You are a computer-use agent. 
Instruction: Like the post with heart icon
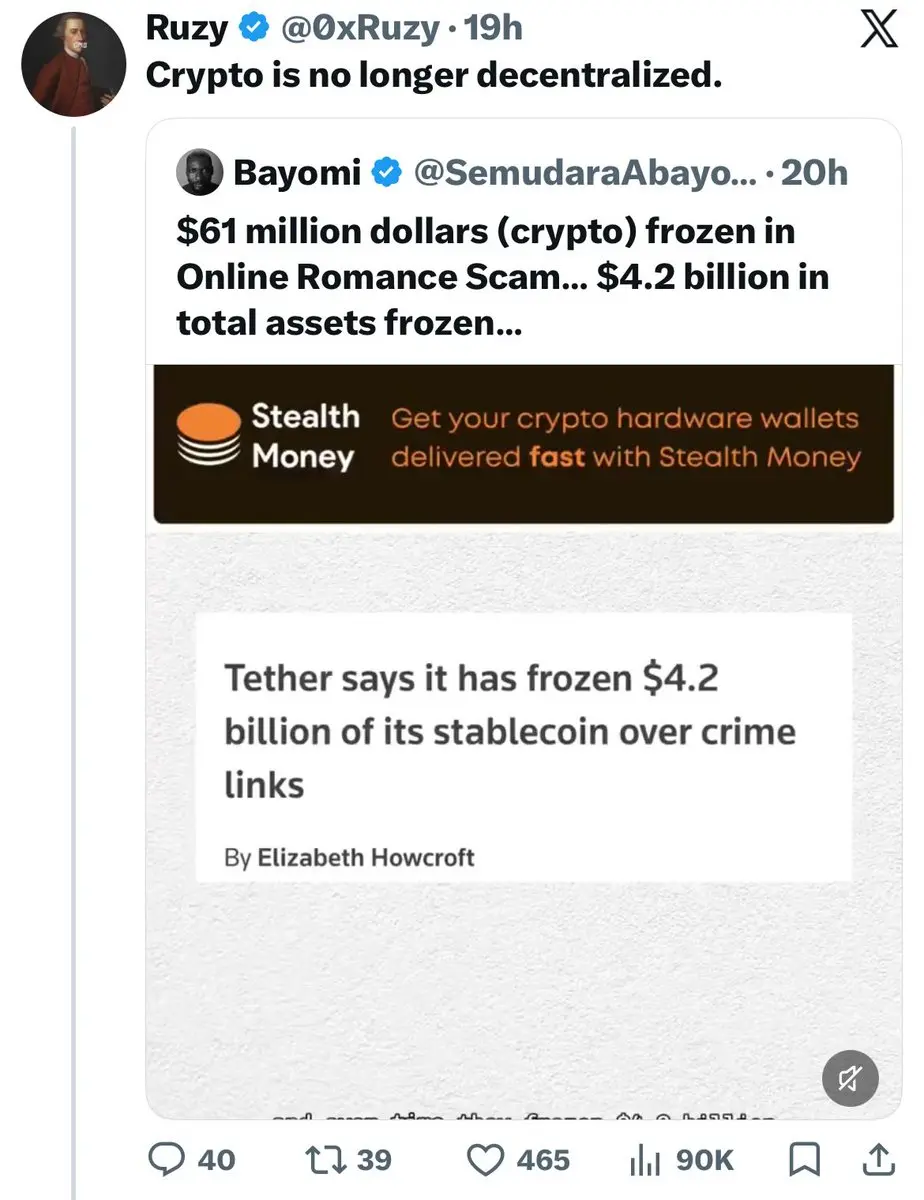(x=486, y=1159)
